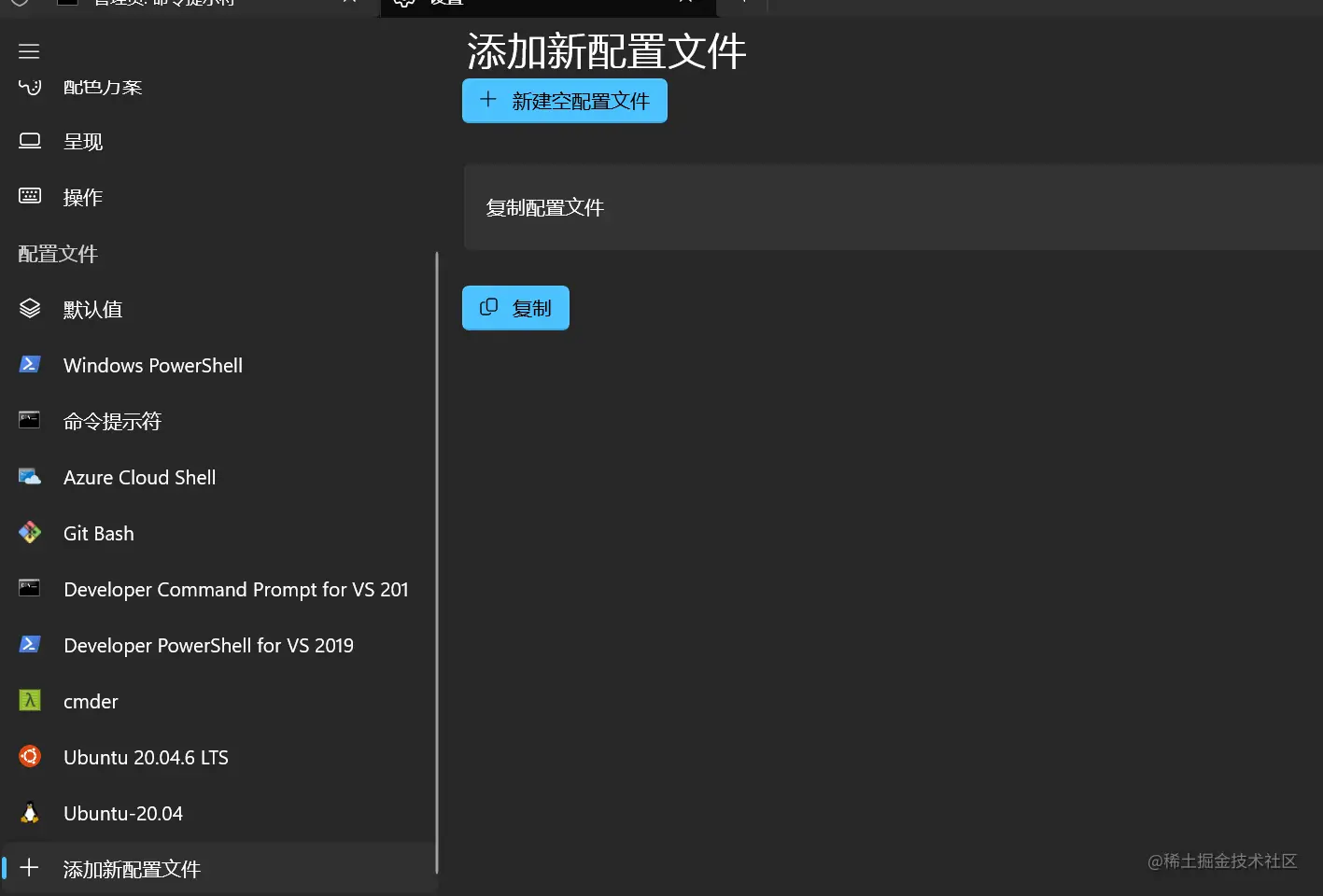This screenshot has width=1323, height=896.
Task: Toggle the hamburger navigation menu
Action: click(x=29, y=51)
